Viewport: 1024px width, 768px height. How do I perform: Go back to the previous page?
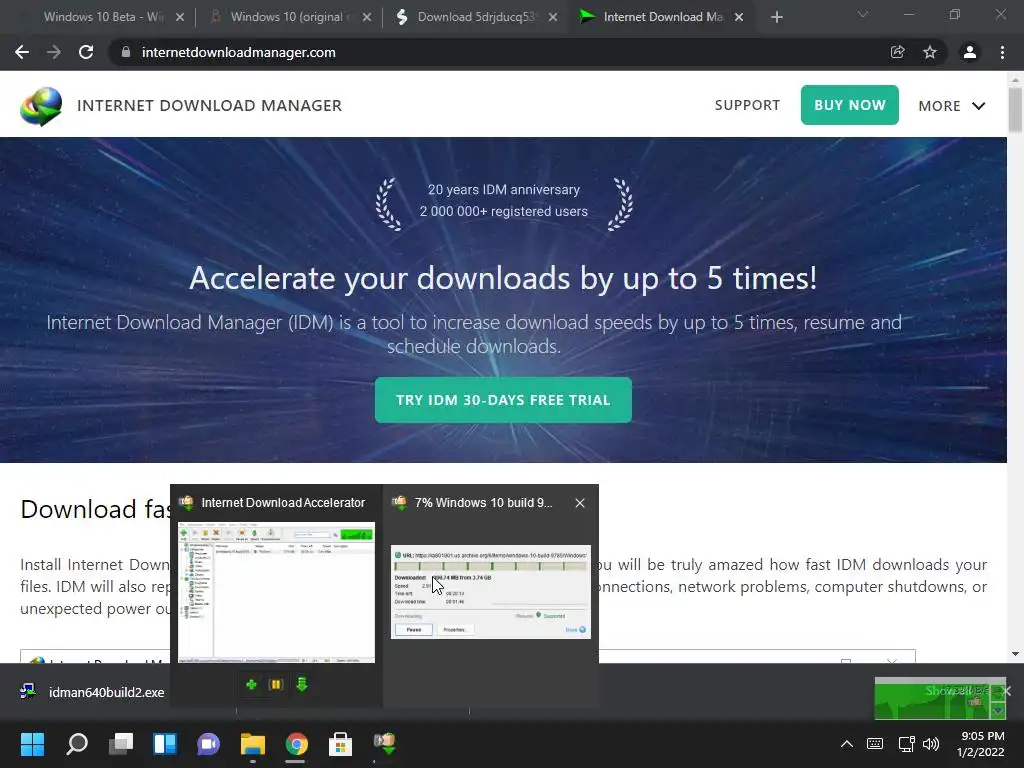(x=22, y=52)
